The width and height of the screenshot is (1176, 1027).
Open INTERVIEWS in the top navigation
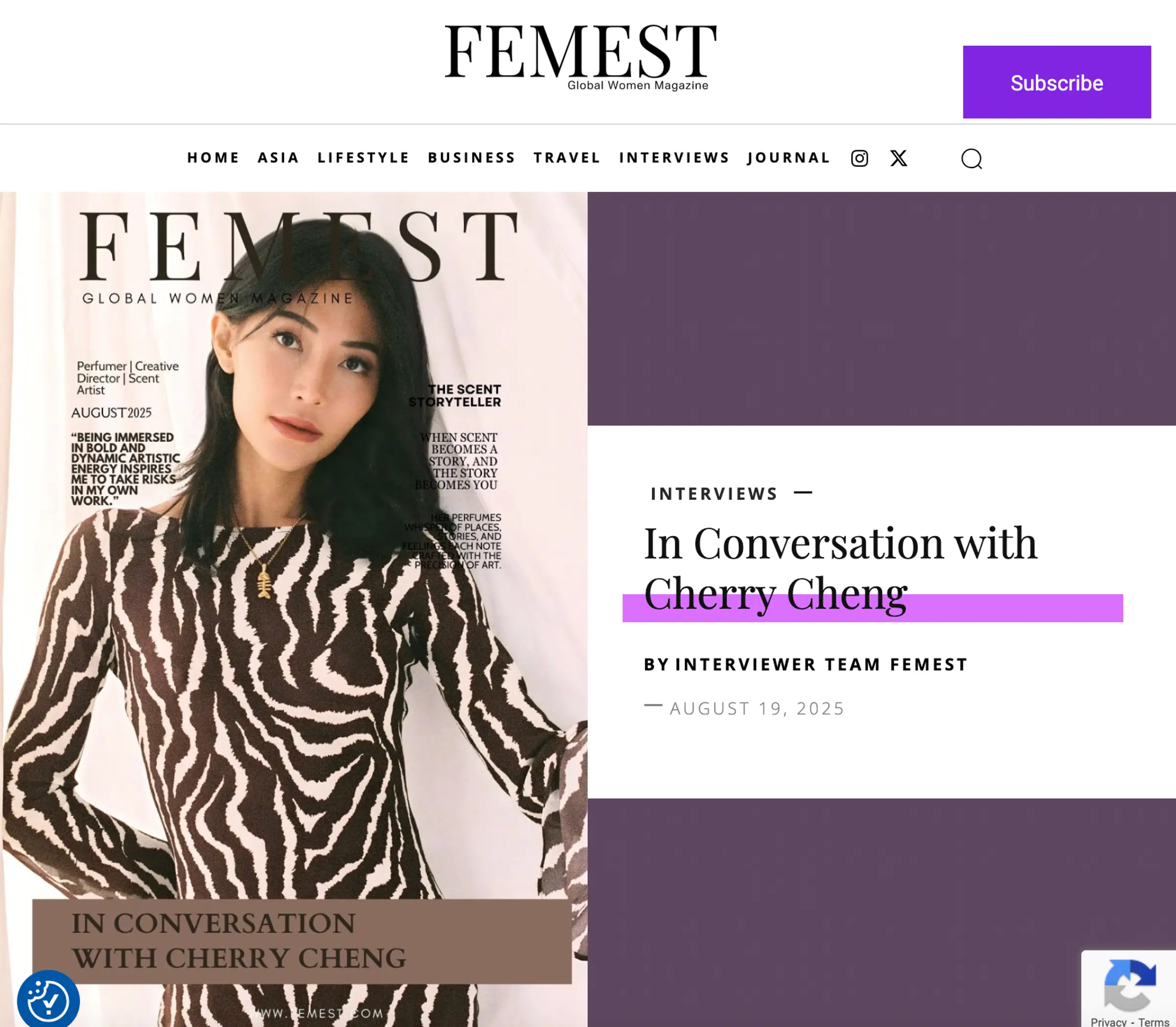pyautogui.click(x=674, y=157)
